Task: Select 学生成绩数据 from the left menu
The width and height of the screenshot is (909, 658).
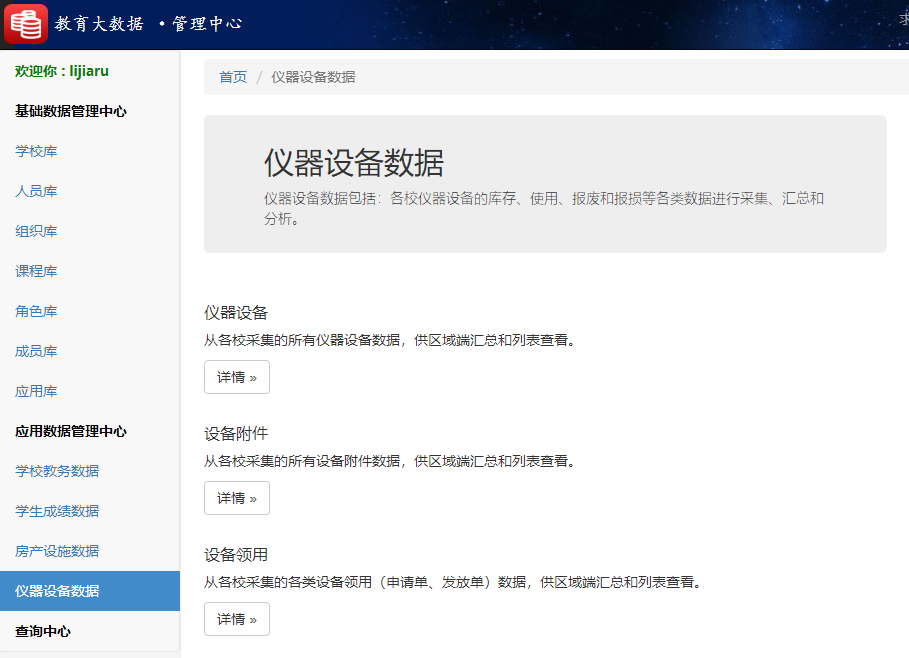Action: click(x=46, y=511)
